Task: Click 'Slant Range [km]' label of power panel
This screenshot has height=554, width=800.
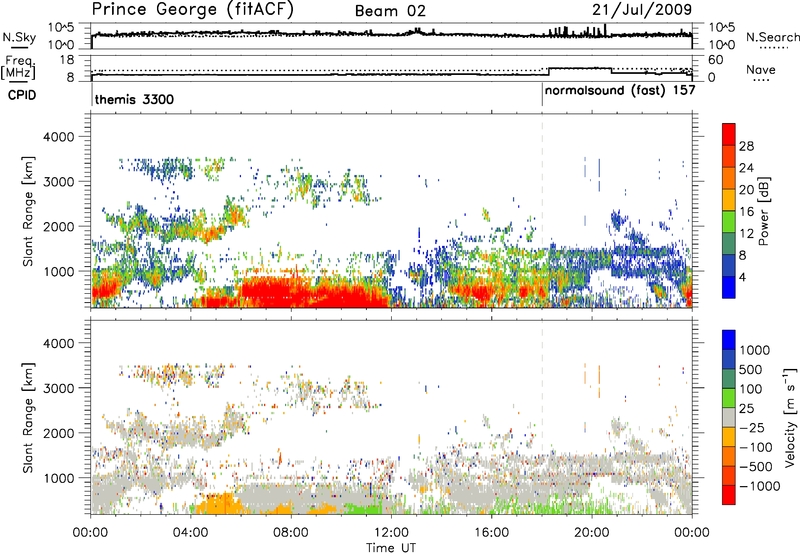Action: click(29, 211)
